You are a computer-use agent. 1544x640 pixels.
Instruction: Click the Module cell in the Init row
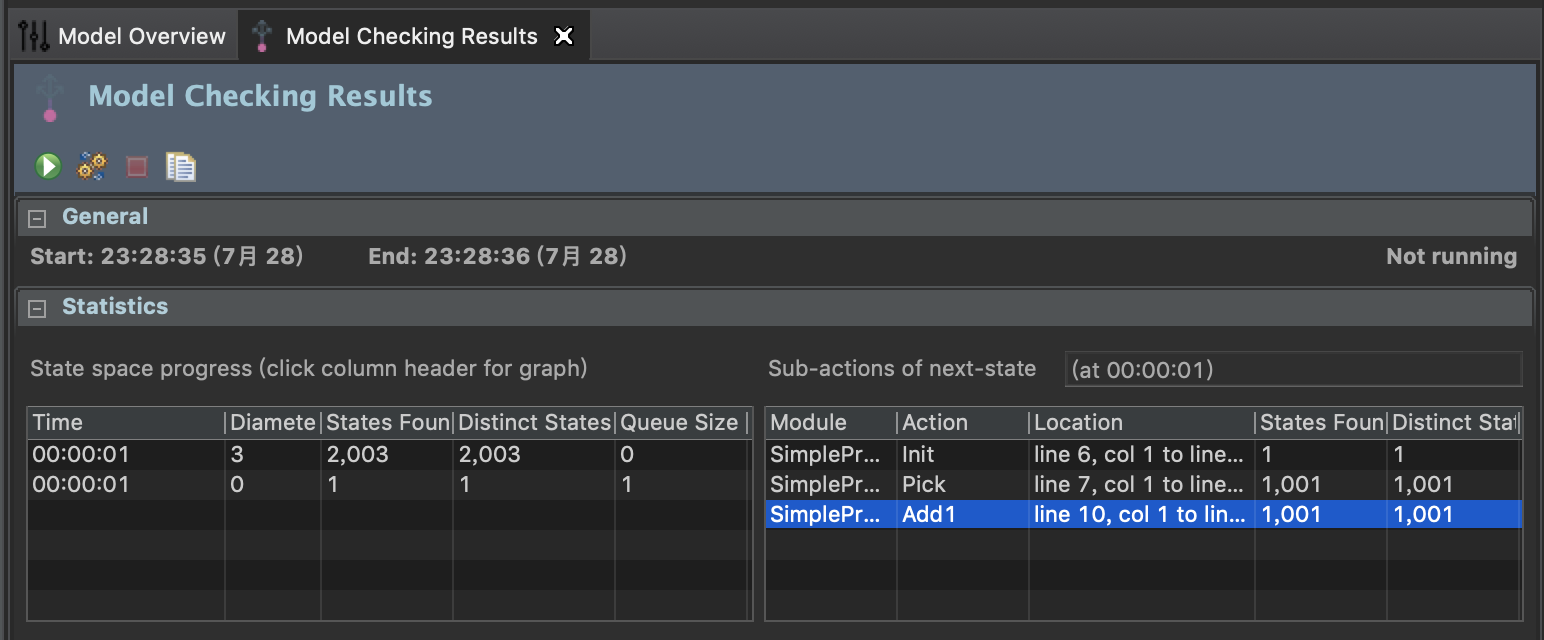[831, 455]
